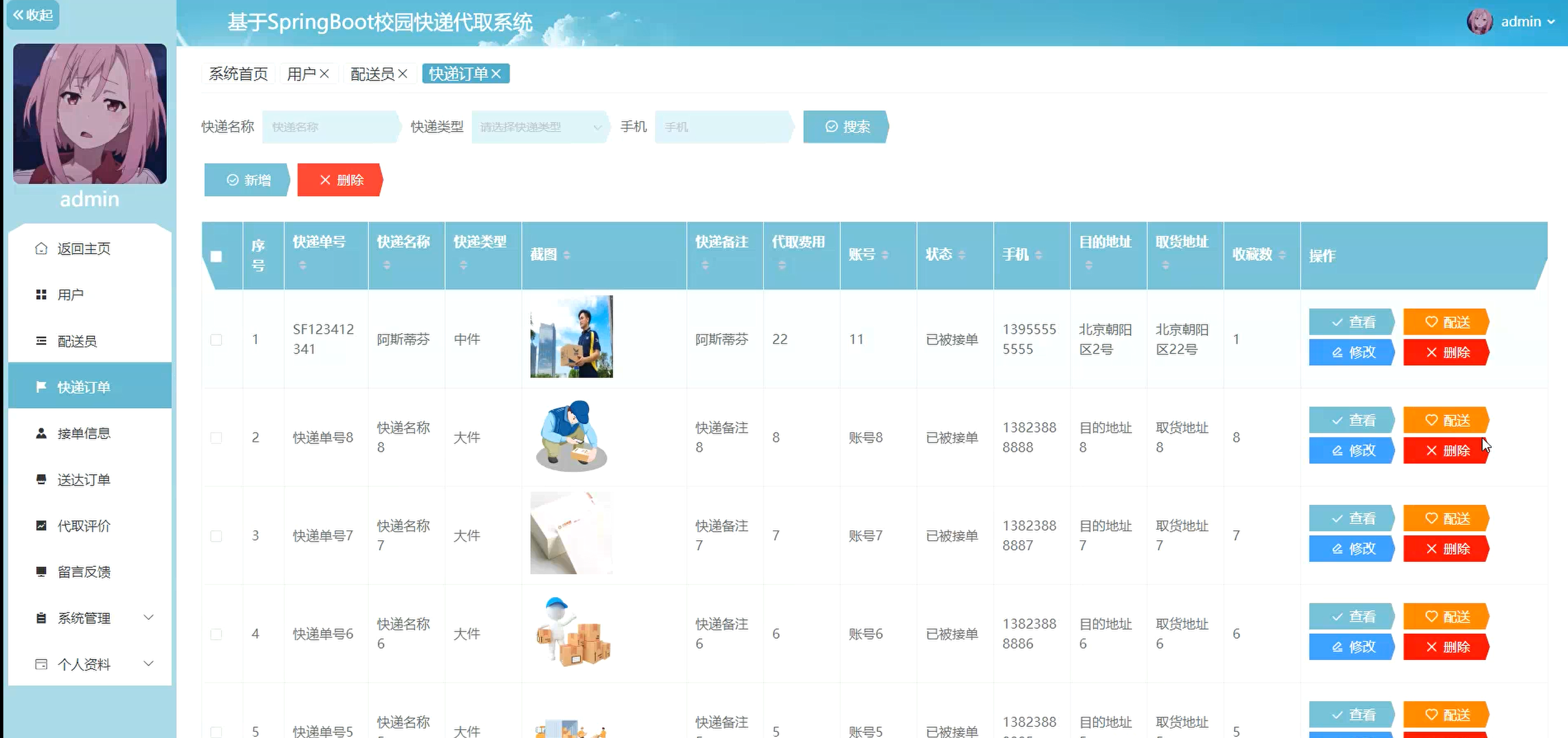1568x738 pixels.
Task: Sort by 快递类型 column arrows
Action: click(463, 266)
